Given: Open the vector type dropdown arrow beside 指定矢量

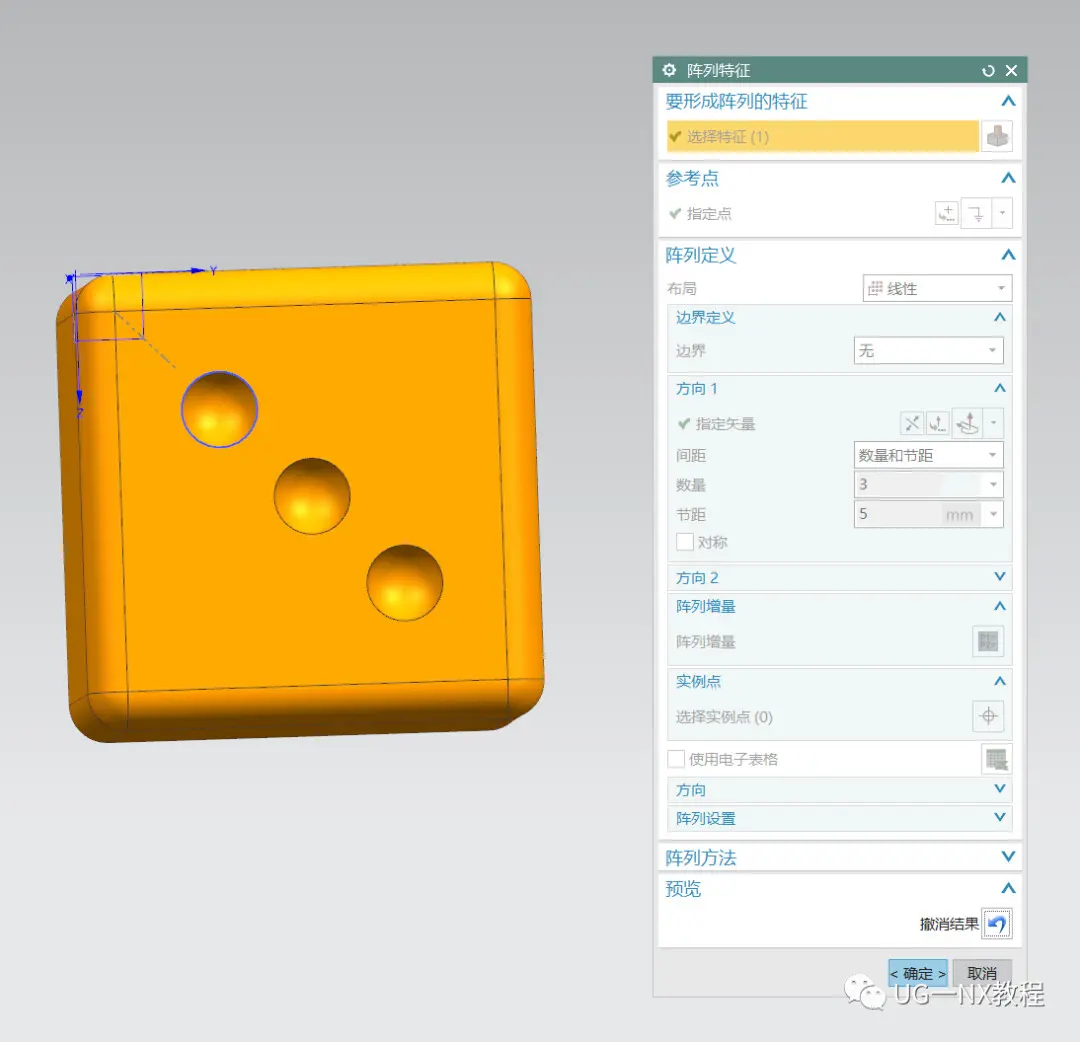Looking at the screenshot, I should 993,424.
